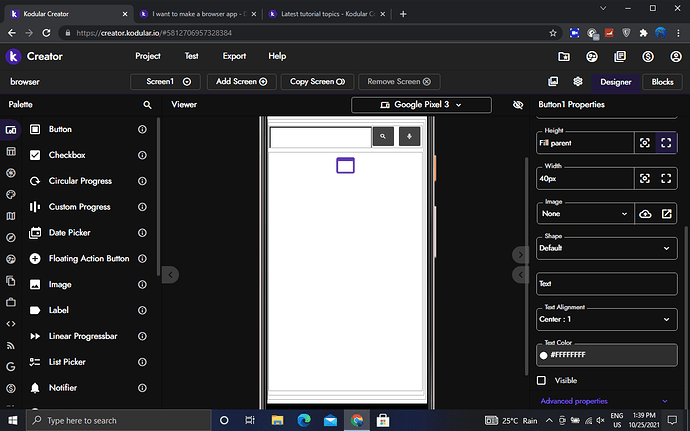Open the account profile icon
Image resolution: width=690 pixels, height=431 pixels.
pyautogui.click(x=675, y=56)
